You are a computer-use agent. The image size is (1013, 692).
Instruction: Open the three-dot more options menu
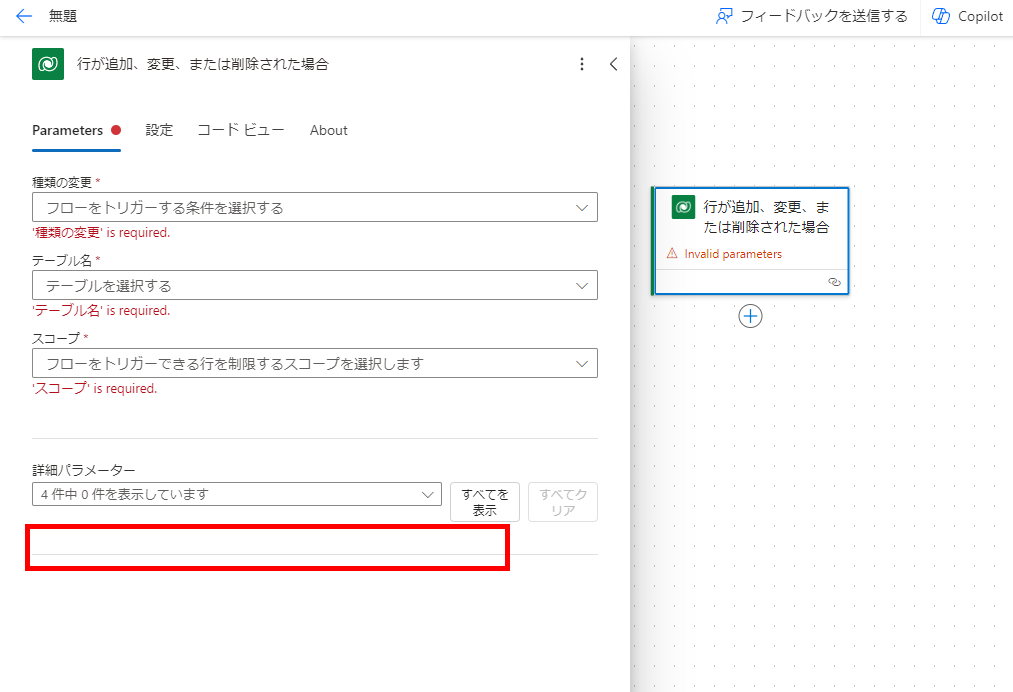tap(581, 64)
